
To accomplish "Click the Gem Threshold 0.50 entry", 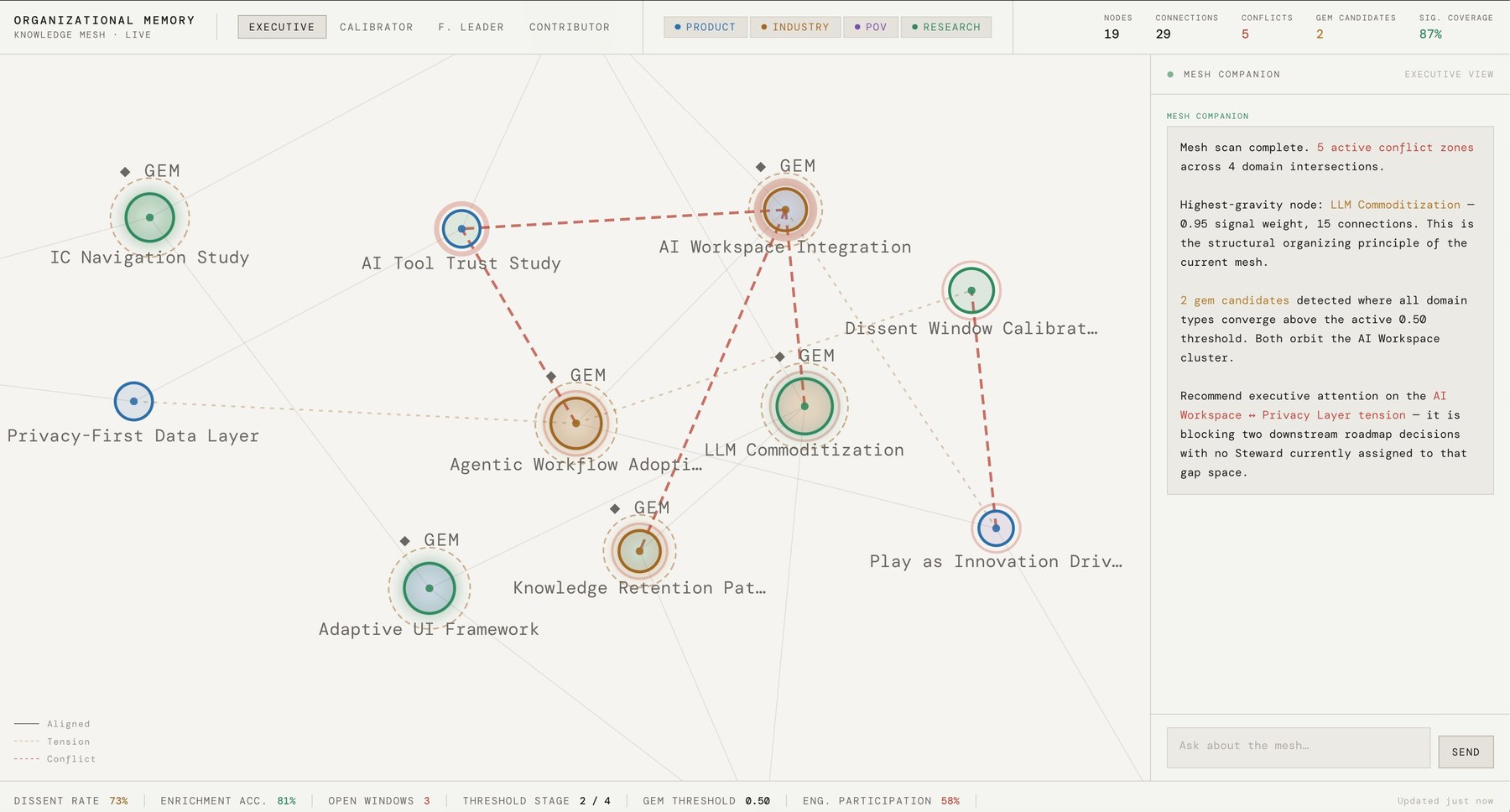I will click(706, 801).
